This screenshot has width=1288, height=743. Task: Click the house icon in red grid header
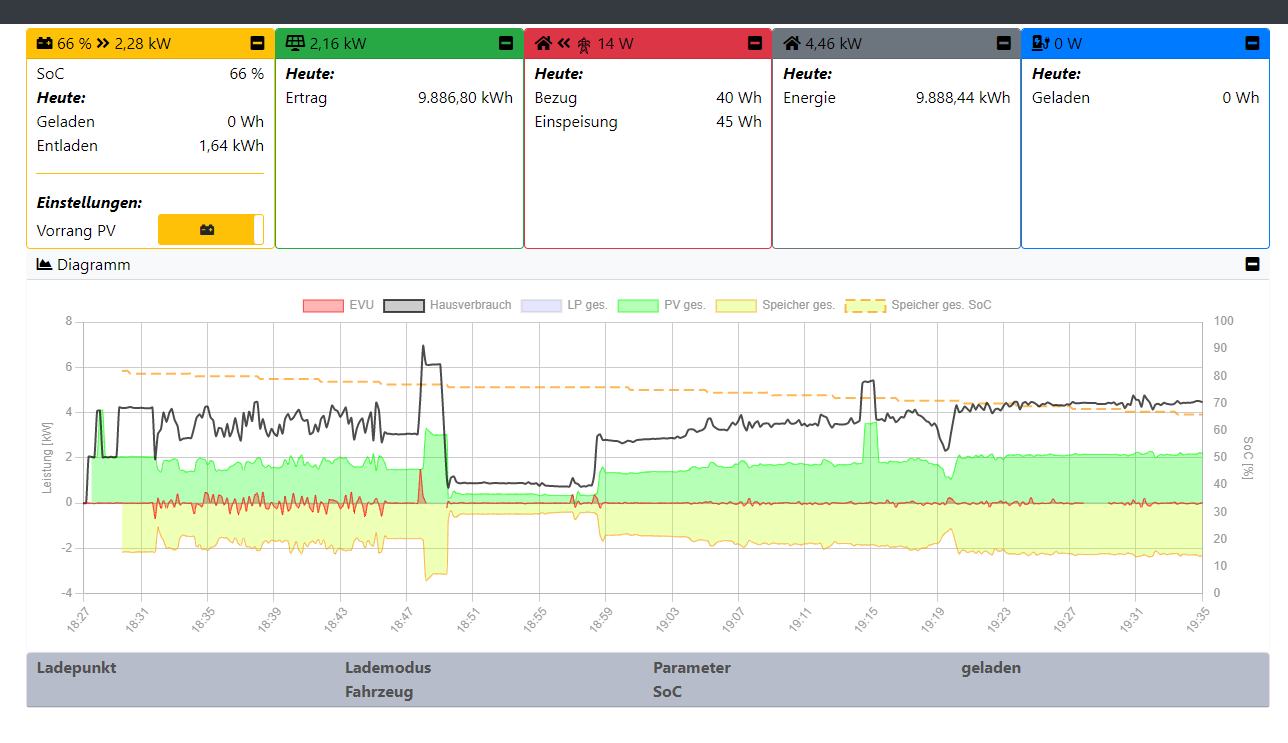tap(544, 43)
